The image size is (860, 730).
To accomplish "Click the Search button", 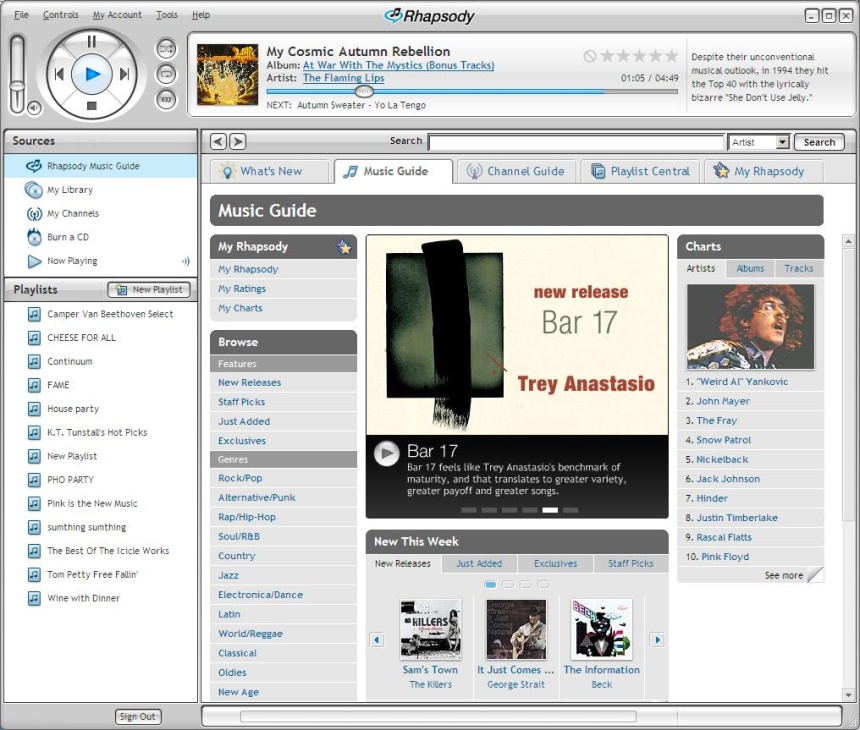I will click(819, 143).
